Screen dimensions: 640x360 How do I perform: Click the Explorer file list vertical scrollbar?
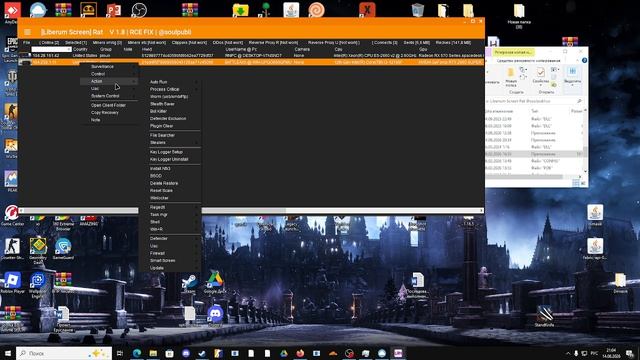pos(585,141)
